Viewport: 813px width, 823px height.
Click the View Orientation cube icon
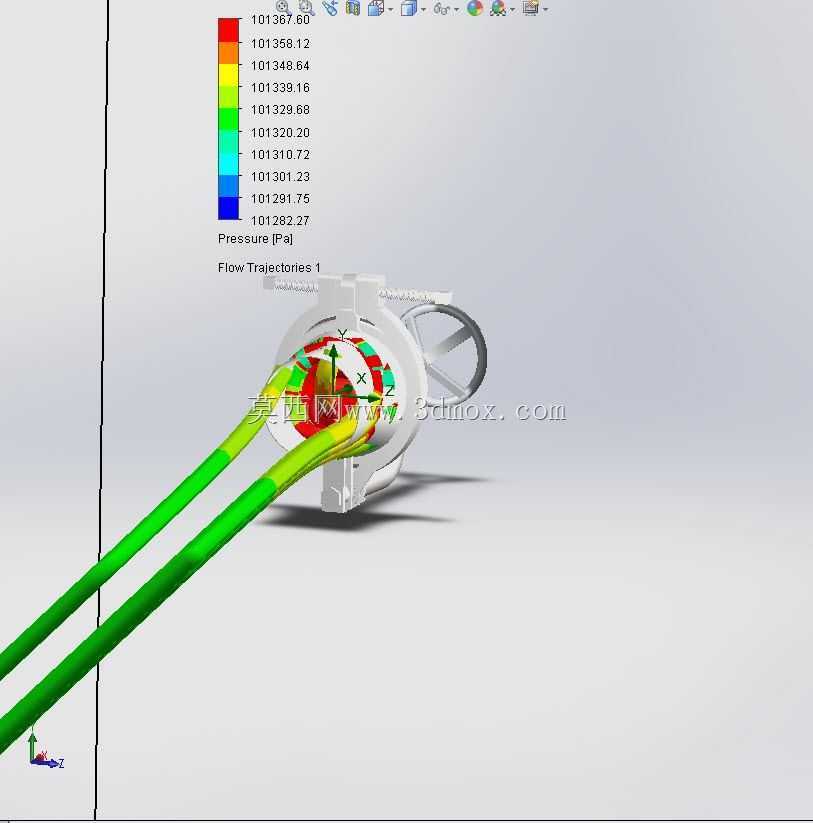pos(376,8)
